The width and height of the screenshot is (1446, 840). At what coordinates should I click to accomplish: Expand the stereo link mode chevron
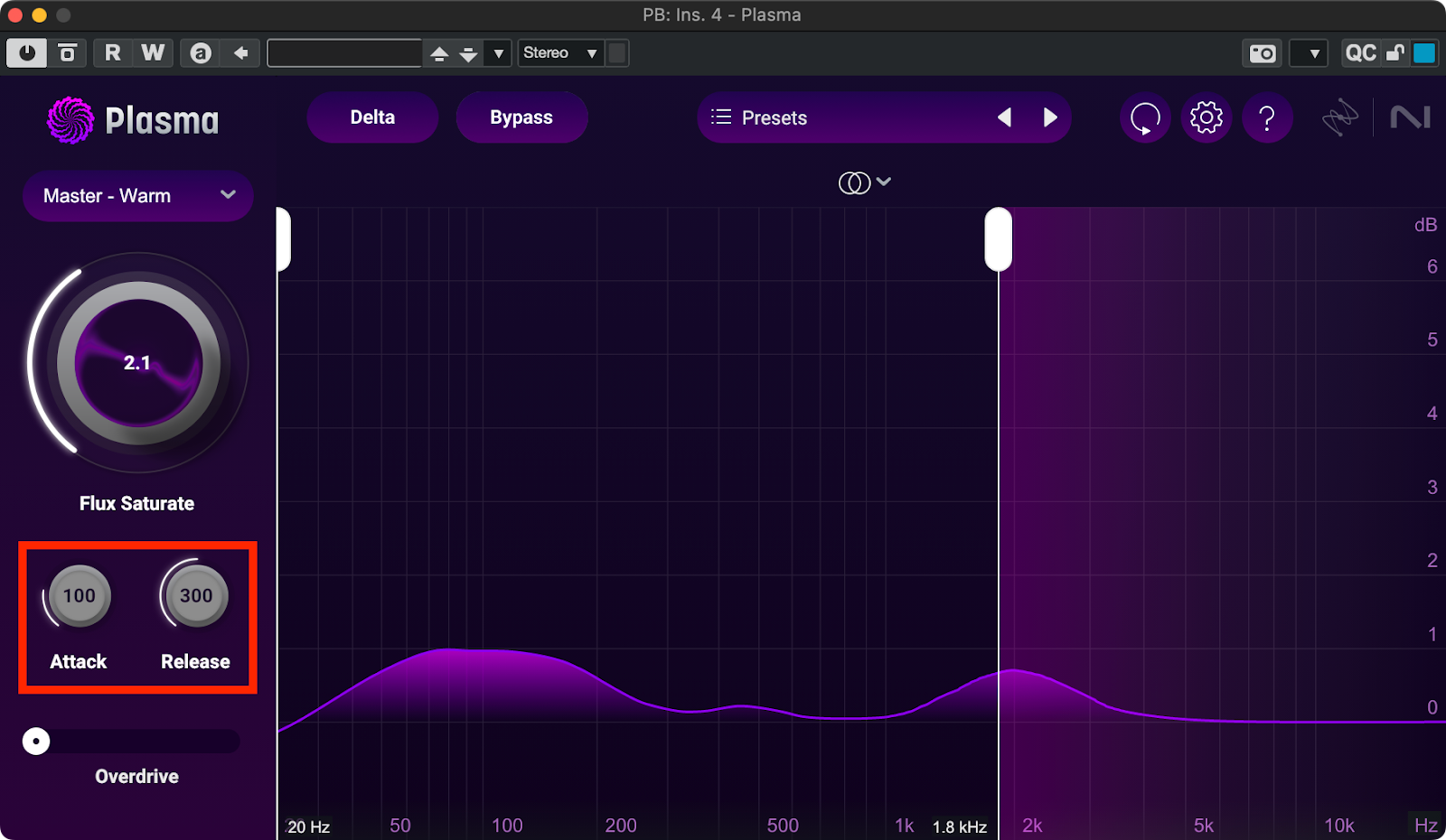click(x=883, y=182)
